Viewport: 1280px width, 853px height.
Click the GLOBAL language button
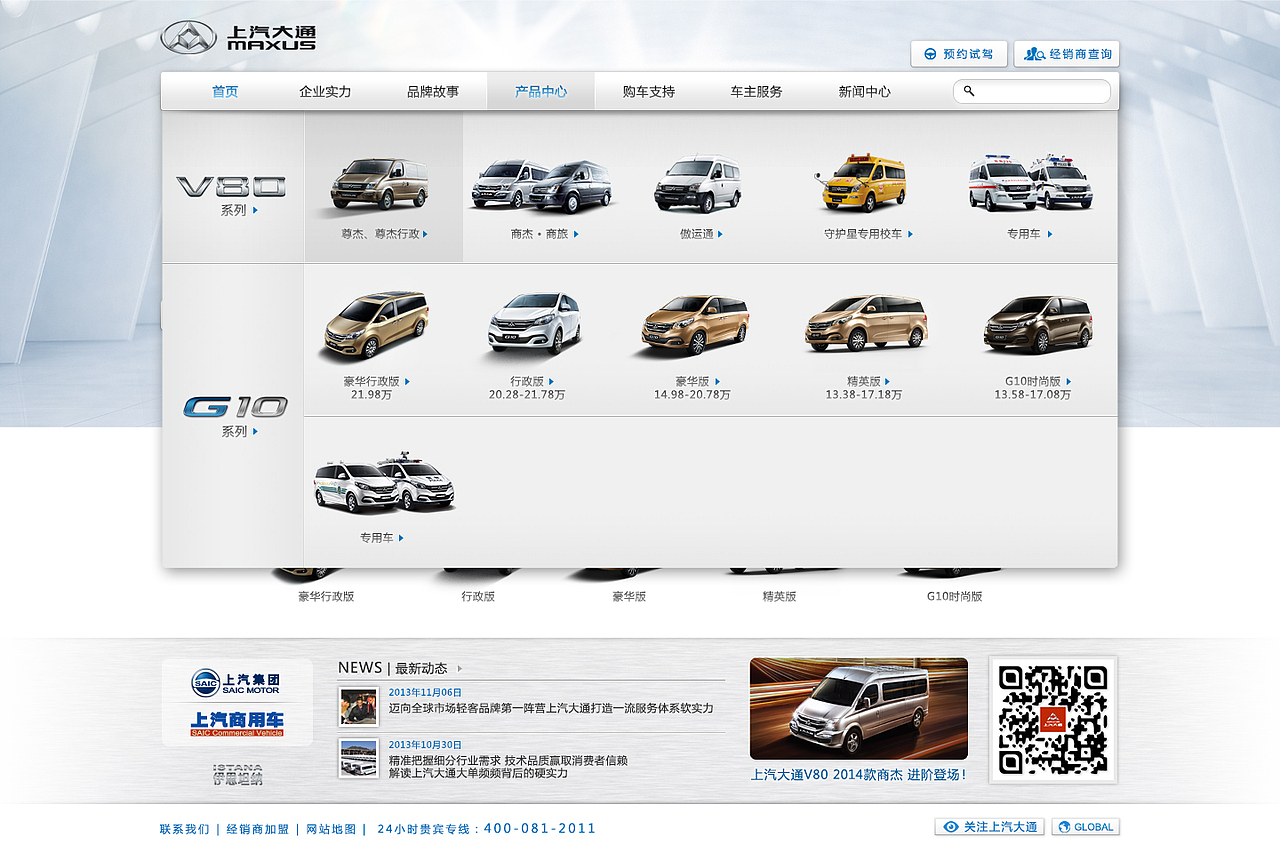point(1086,827)
